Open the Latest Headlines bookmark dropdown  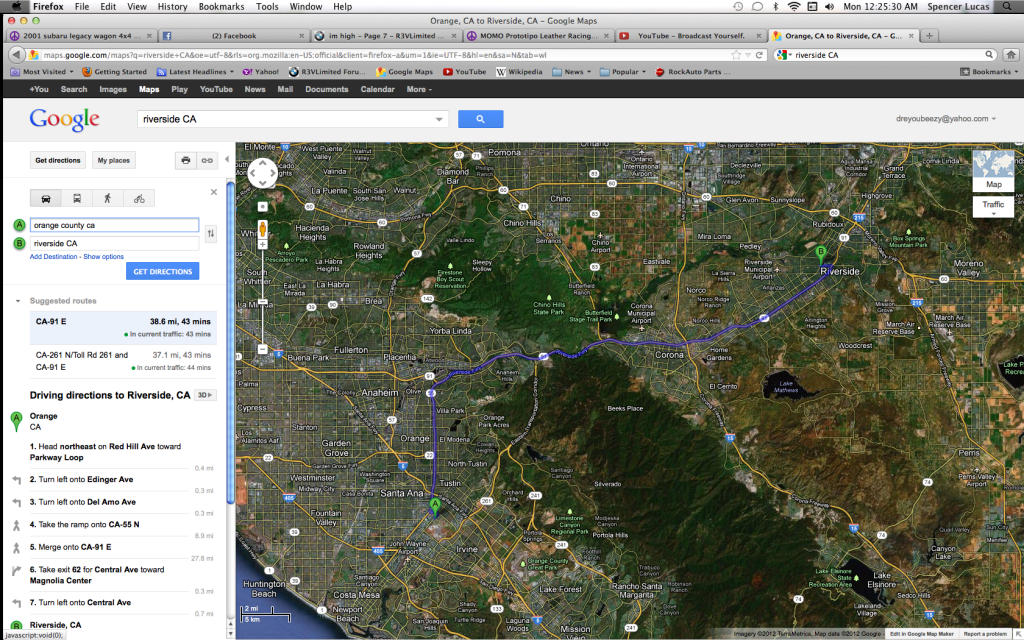[195, 72]
